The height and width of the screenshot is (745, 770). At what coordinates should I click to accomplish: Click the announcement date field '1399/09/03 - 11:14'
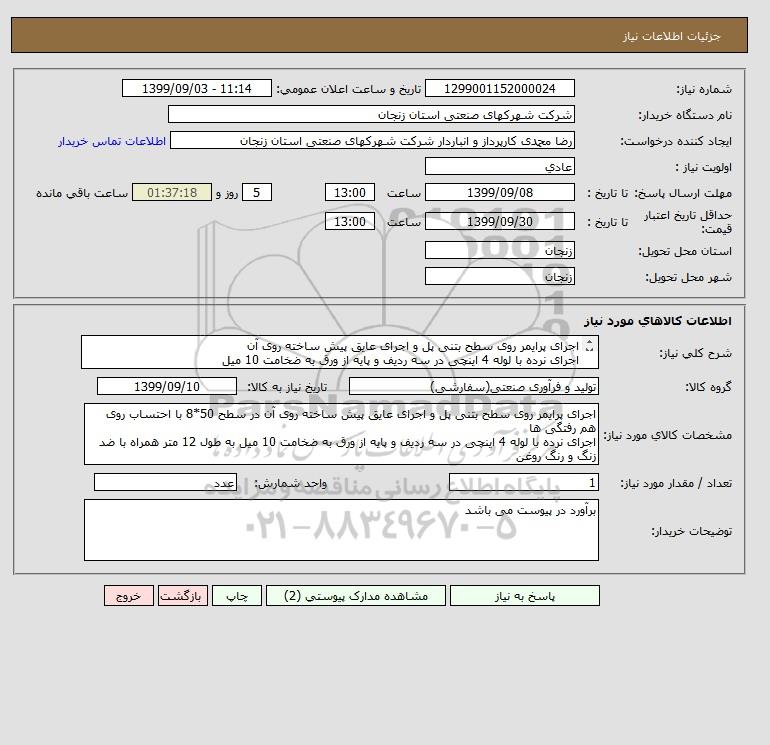pyautogui.click(x=197, y=88)
